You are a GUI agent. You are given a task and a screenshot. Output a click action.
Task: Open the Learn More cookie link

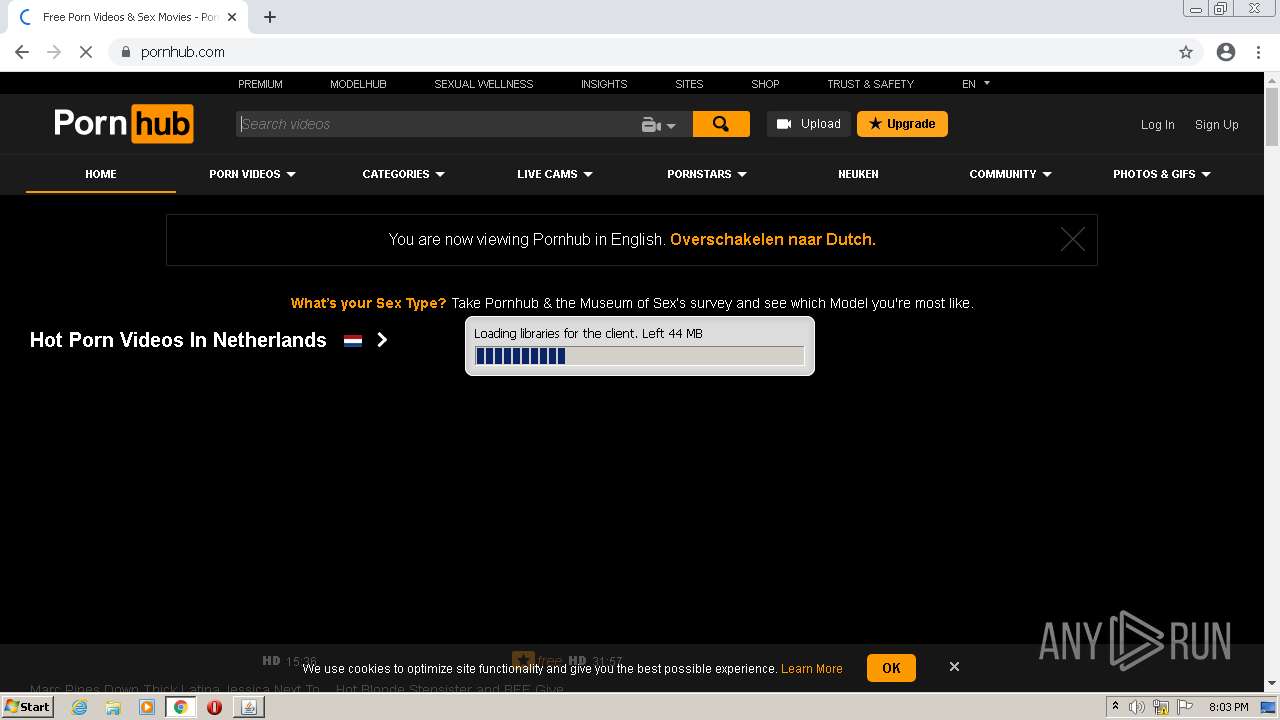click(811, 669)
